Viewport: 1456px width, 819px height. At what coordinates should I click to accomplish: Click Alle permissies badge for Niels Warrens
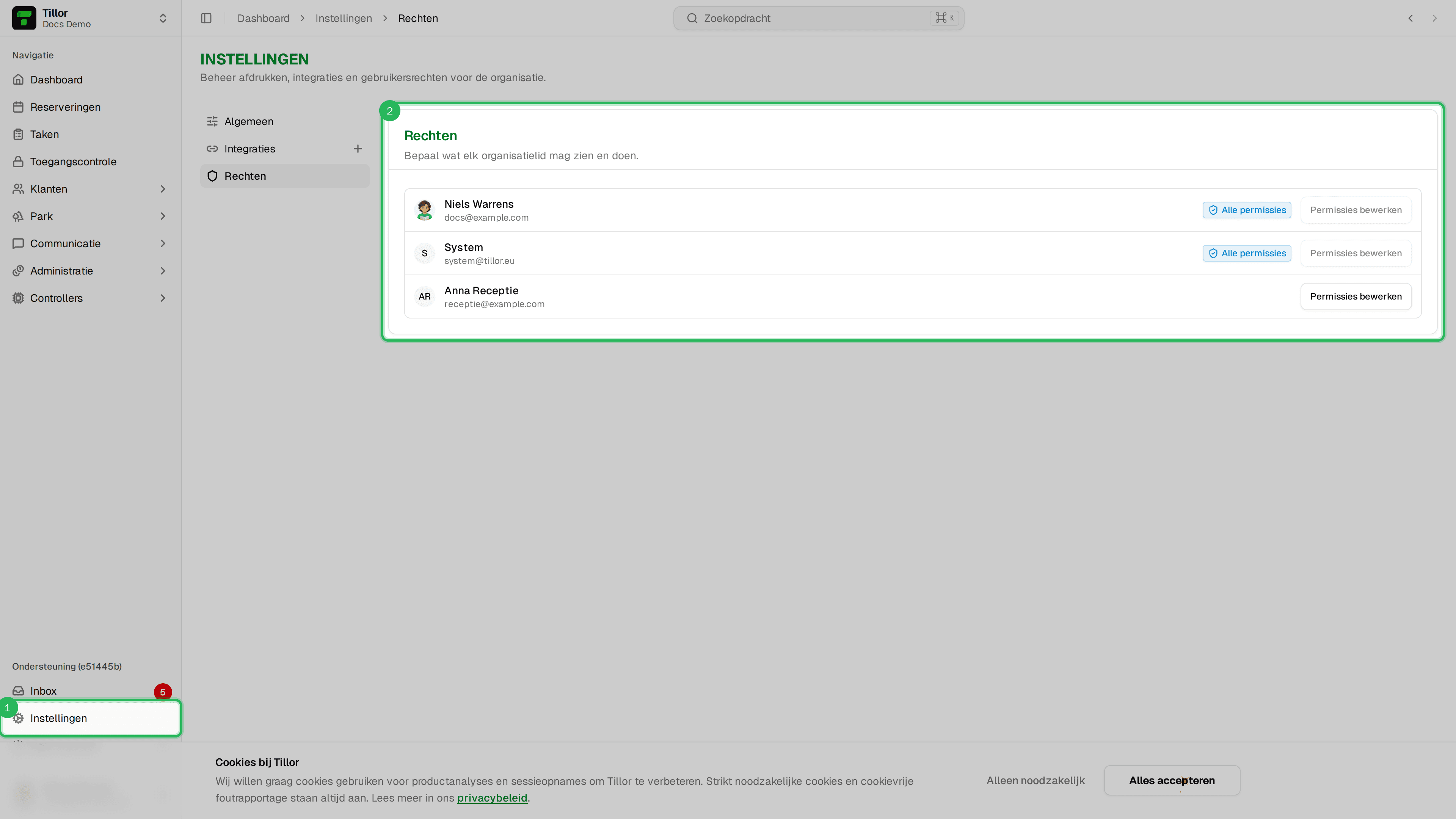(x=1247, y=210)
